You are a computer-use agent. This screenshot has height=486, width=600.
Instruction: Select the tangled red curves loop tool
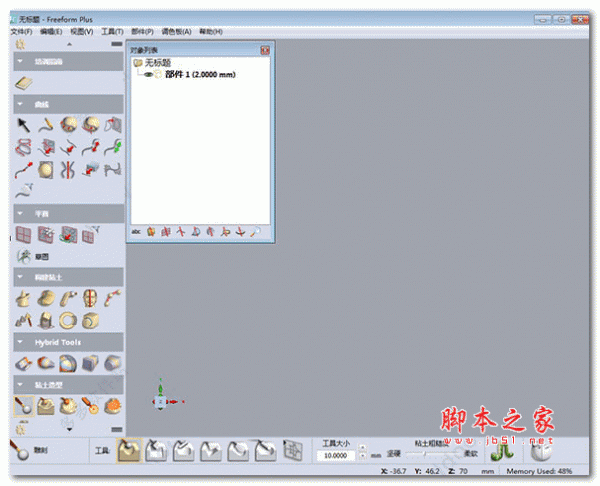[x=24, y=147]
